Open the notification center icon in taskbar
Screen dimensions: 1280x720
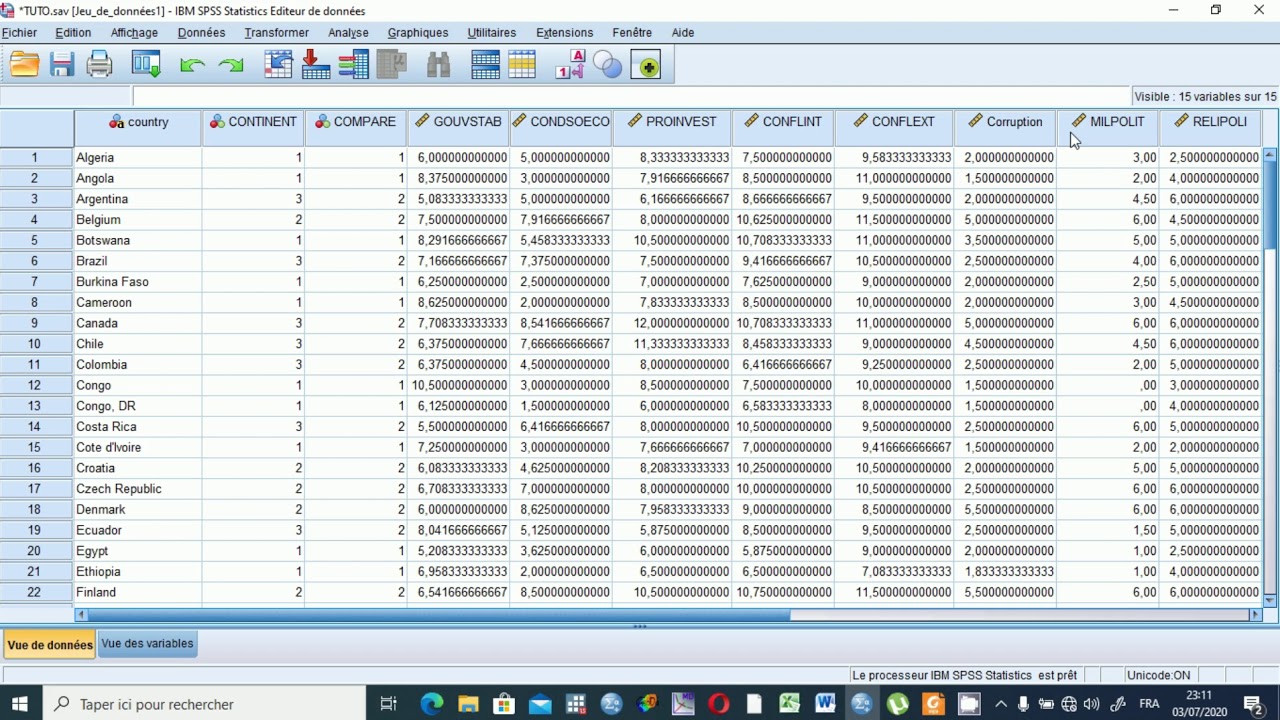coord(1253,704)
